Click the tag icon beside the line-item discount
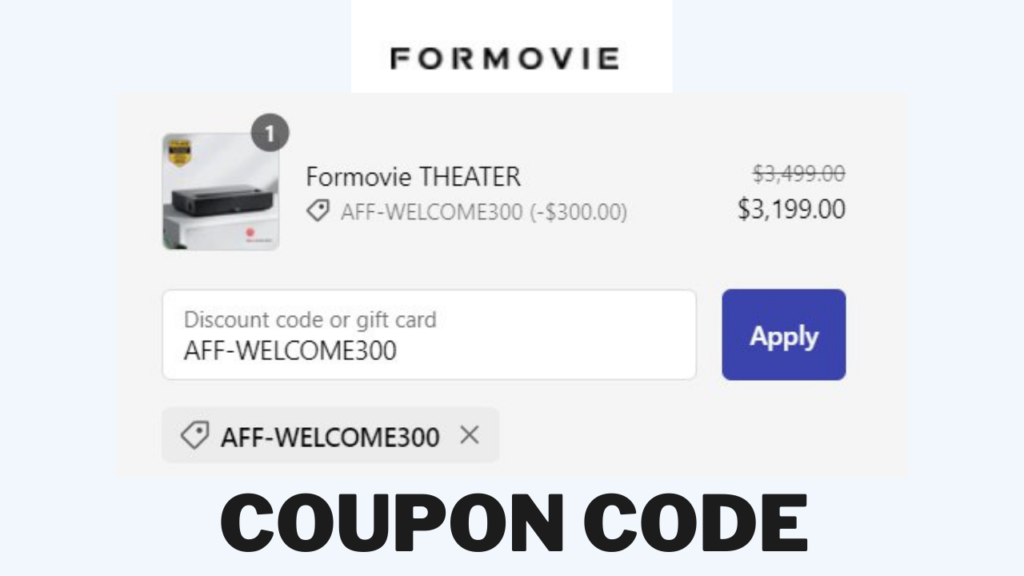This screenshot has width=1024, height=576. point(319,211)
